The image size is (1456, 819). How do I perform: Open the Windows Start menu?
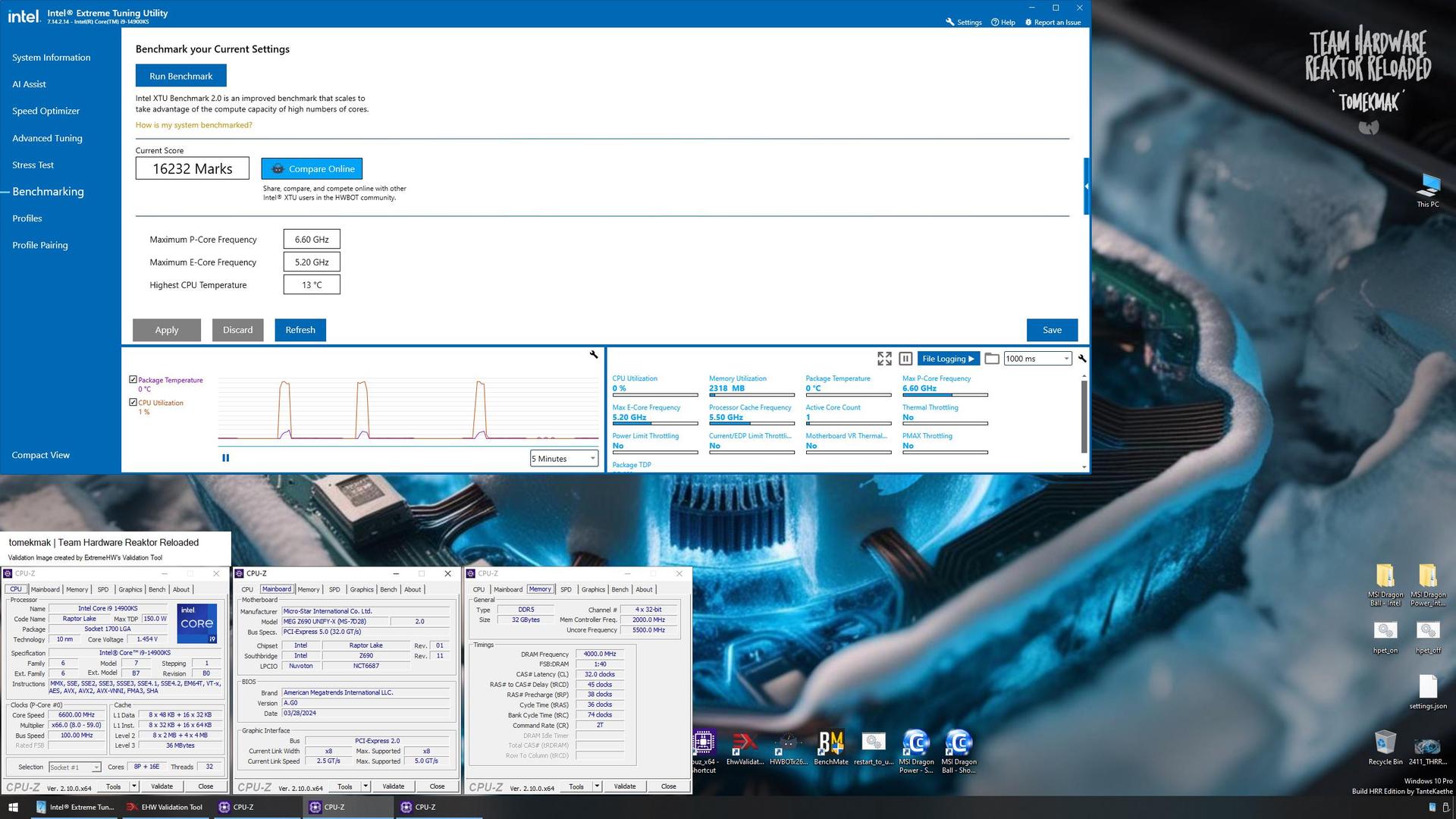[13, 807]
